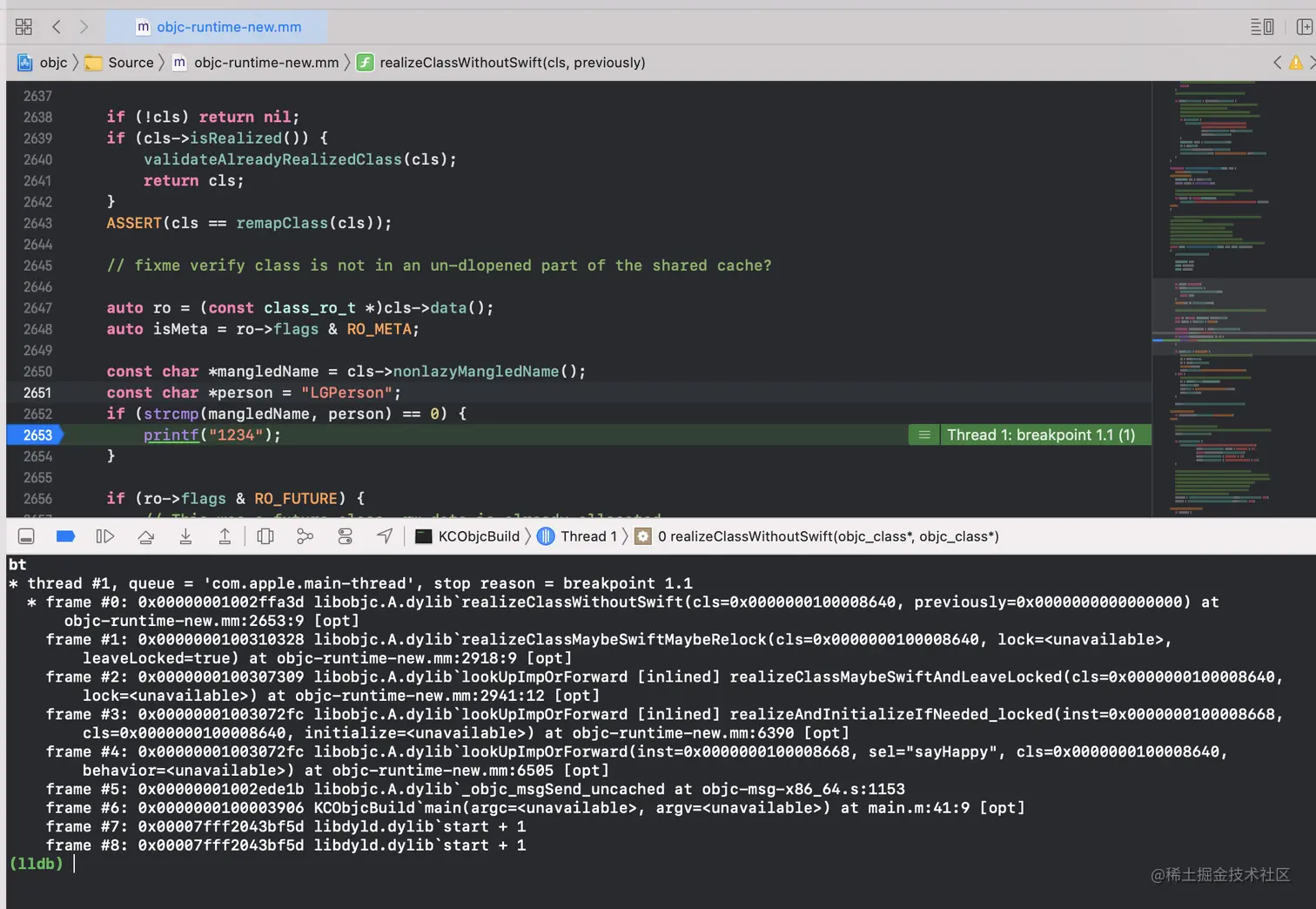Open the frame 0 realizeClassWithoutSwift stack selector
This screenshot has height=909, width=1316.
pos(829,536)
